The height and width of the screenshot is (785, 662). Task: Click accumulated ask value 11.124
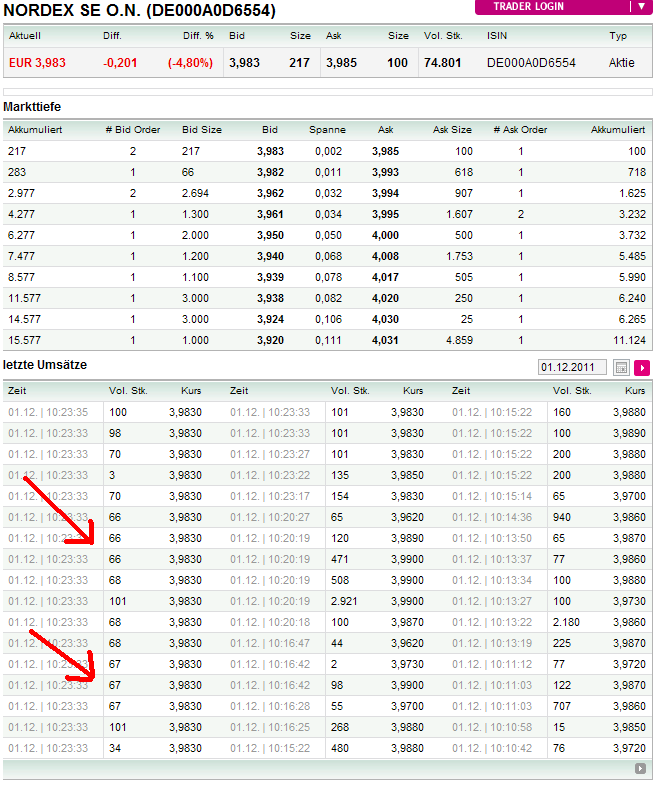click(629, 340)
